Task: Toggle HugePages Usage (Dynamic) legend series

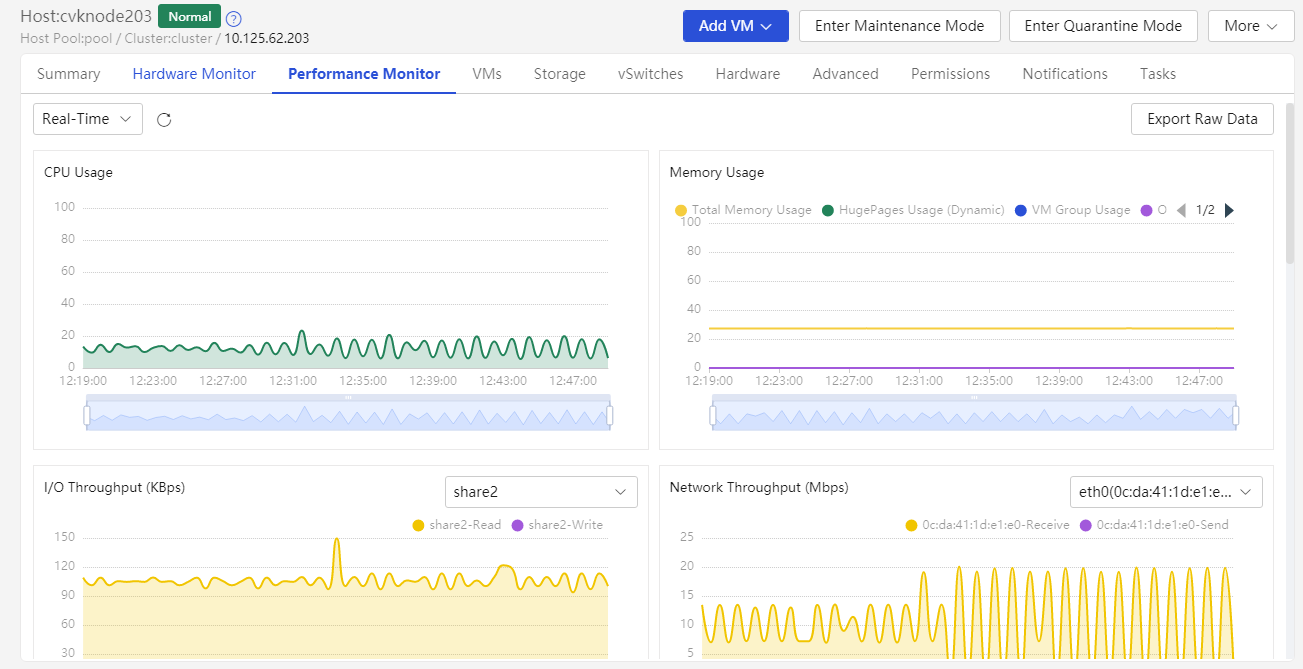Action: pos(913,210)
